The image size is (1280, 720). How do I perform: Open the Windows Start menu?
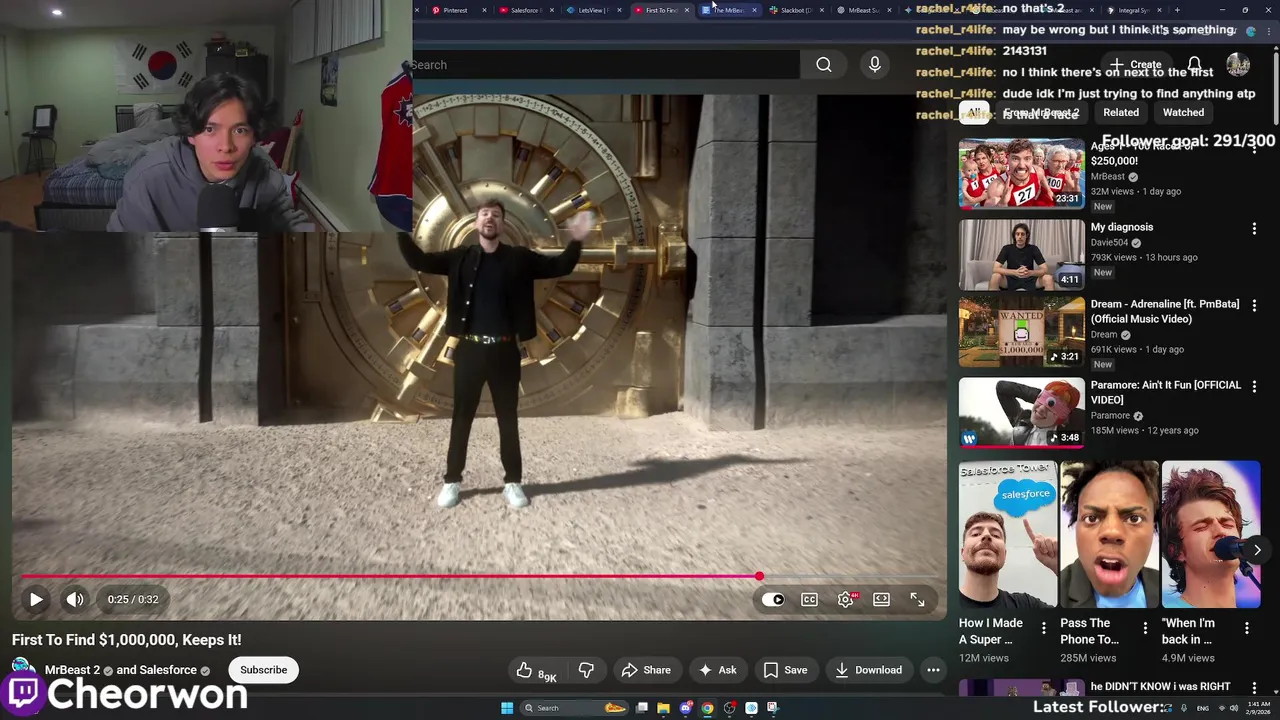(507, 708)
